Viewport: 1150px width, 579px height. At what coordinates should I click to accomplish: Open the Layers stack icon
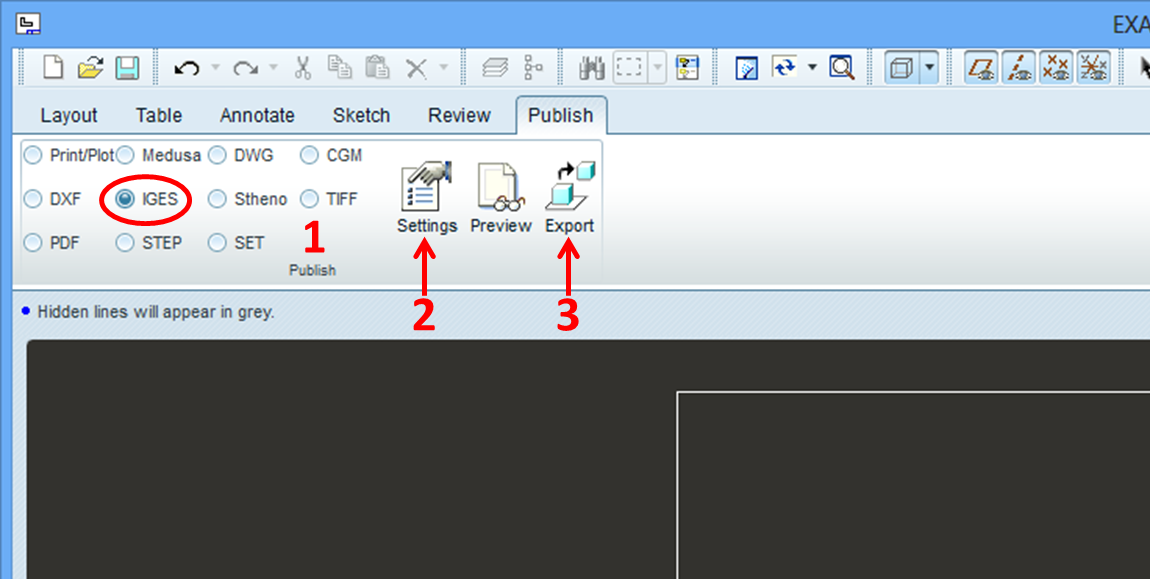(495, 68)
